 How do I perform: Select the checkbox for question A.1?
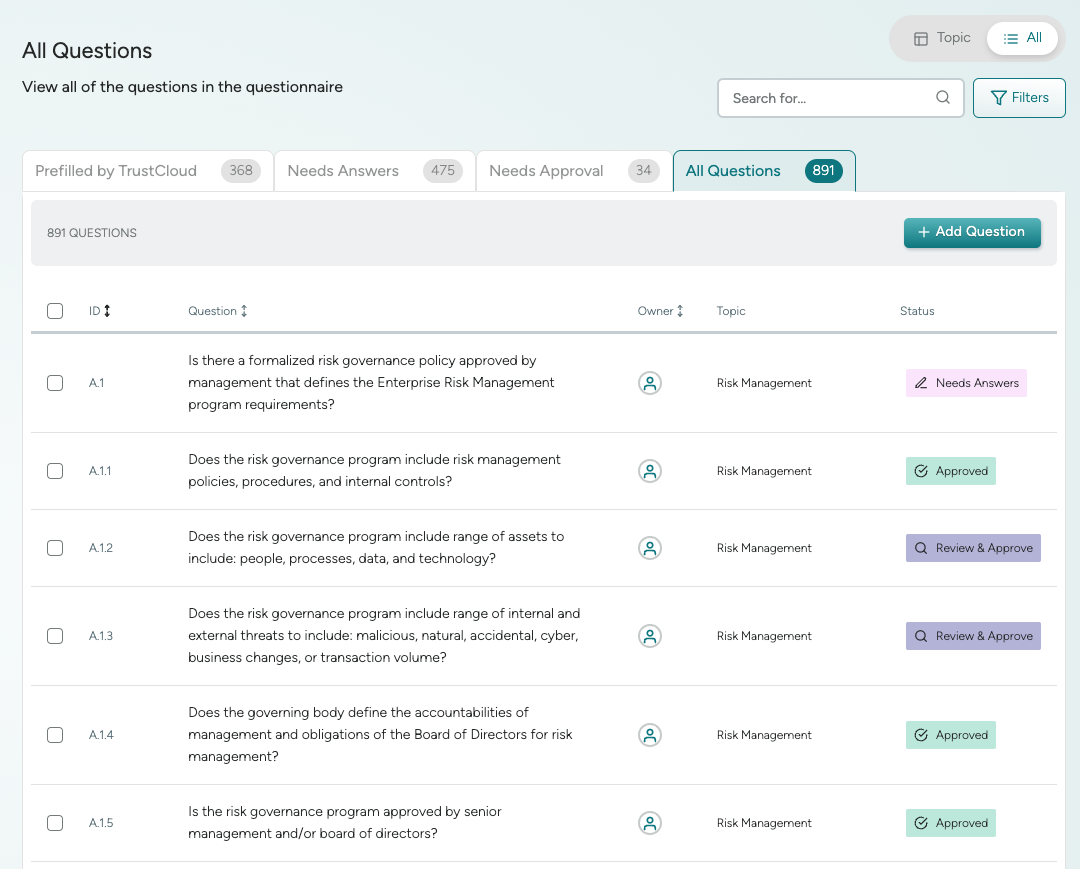(x=55, y=383)
